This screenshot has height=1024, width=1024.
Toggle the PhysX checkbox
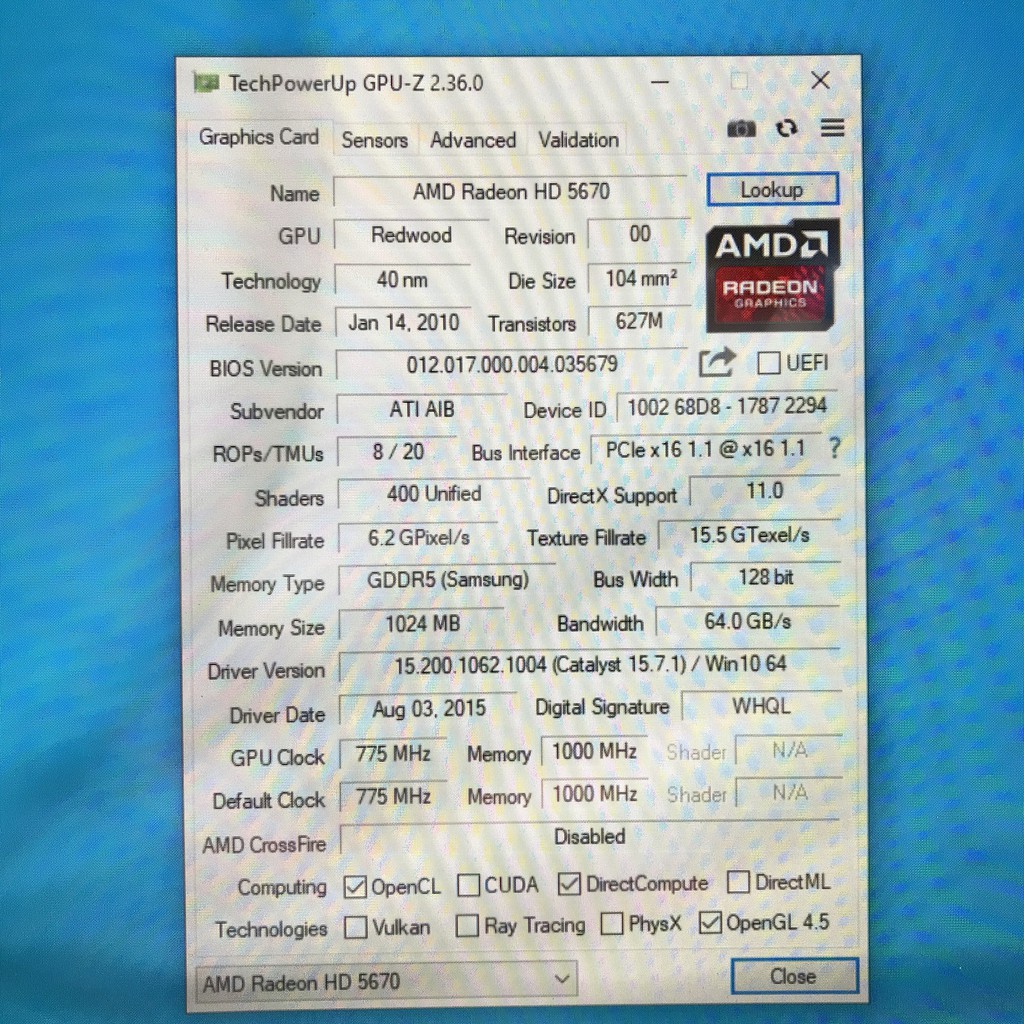click(611, 923)
